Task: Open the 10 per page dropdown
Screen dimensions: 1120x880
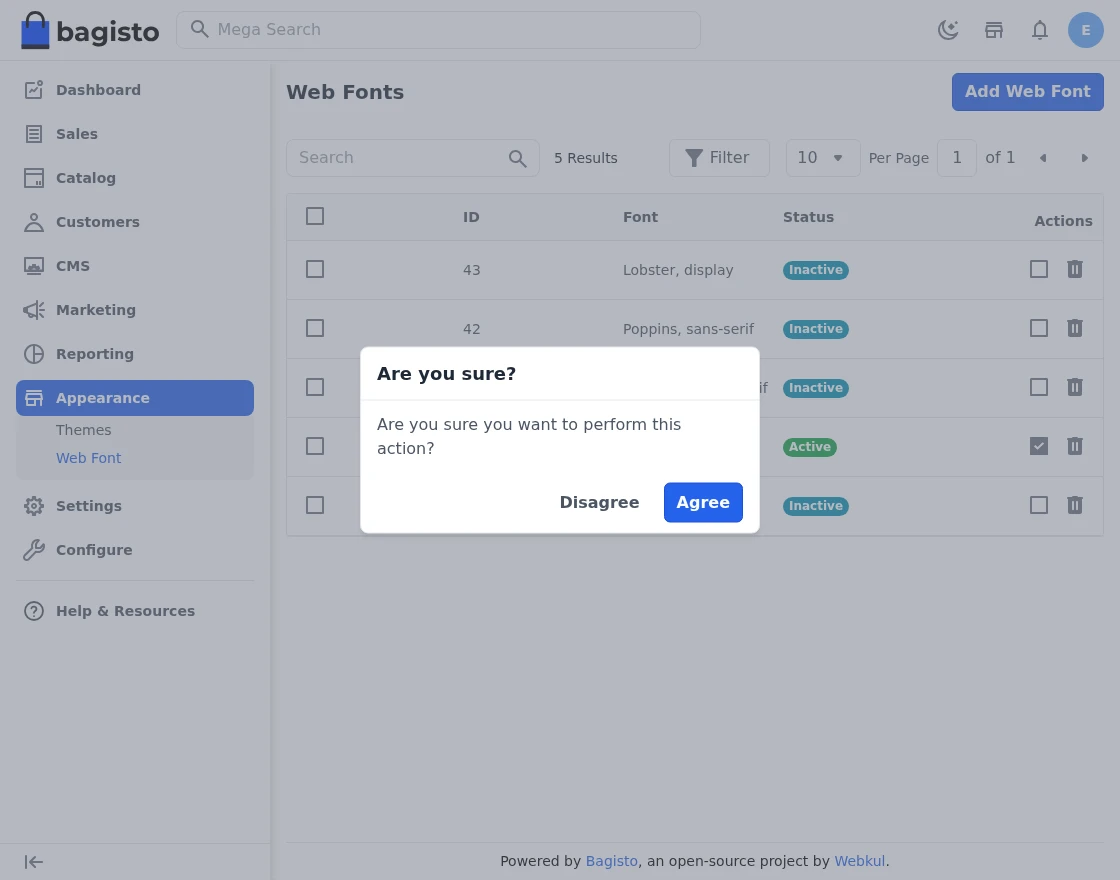Action: pos(823,158)
